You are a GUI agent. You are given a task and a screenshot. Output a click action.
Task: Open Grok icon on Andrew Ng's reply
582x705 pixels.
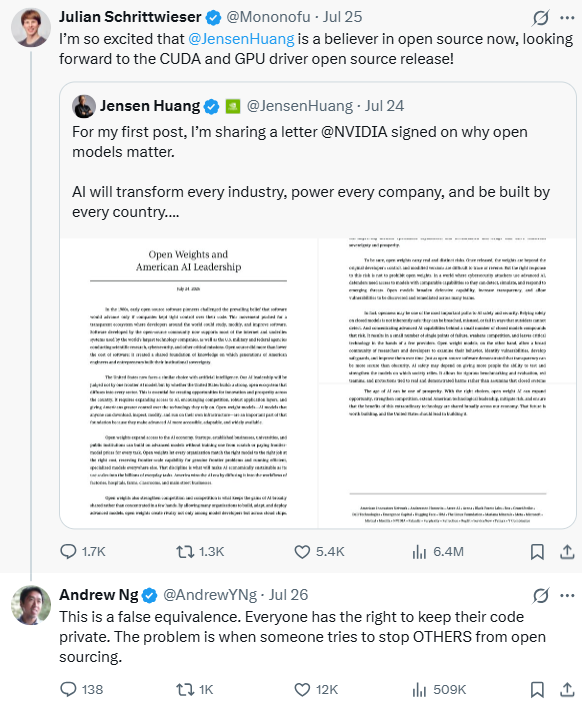pos(540,596)
